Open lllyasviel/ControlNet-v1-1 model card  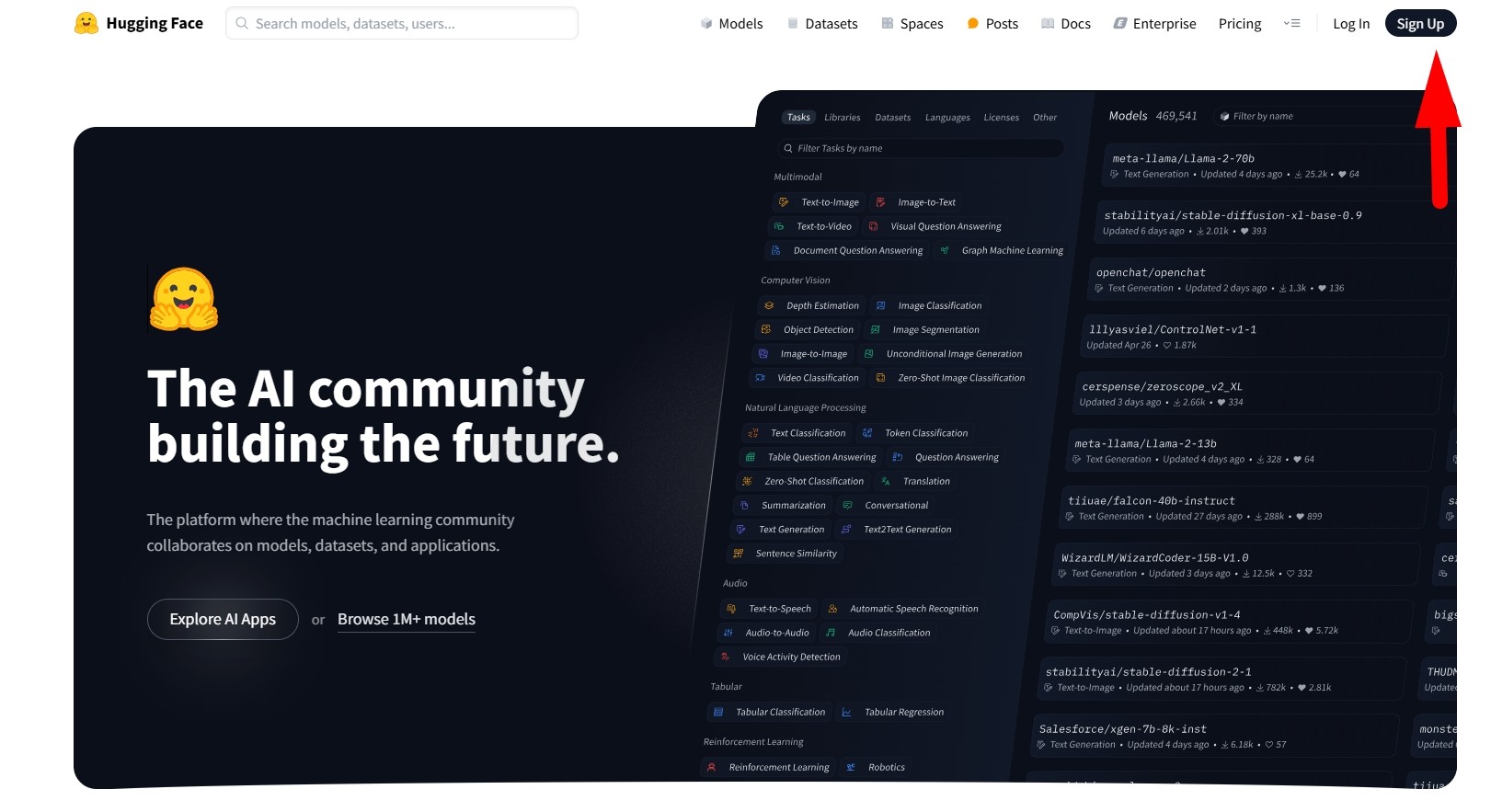(x=1264, y=337)
